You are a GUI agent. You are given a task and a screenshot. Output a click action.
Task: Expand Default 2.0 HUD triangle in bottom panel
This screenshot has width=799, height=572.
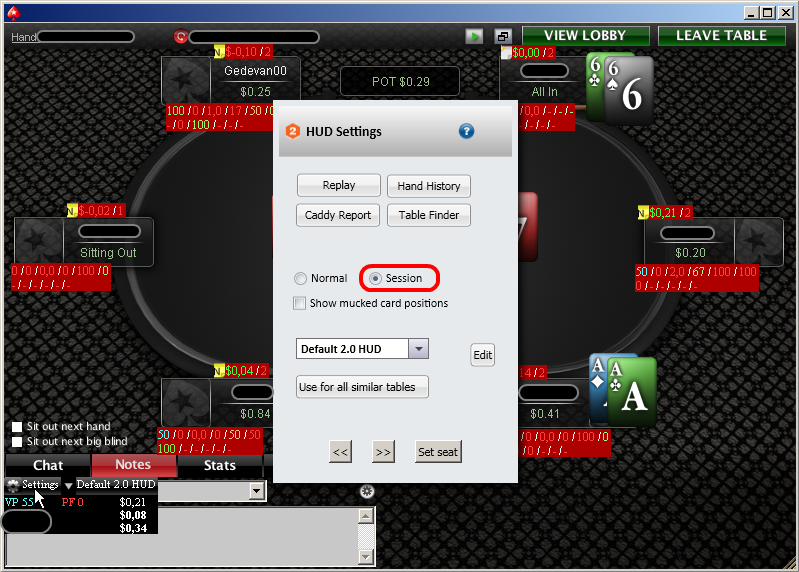[69, 485]
